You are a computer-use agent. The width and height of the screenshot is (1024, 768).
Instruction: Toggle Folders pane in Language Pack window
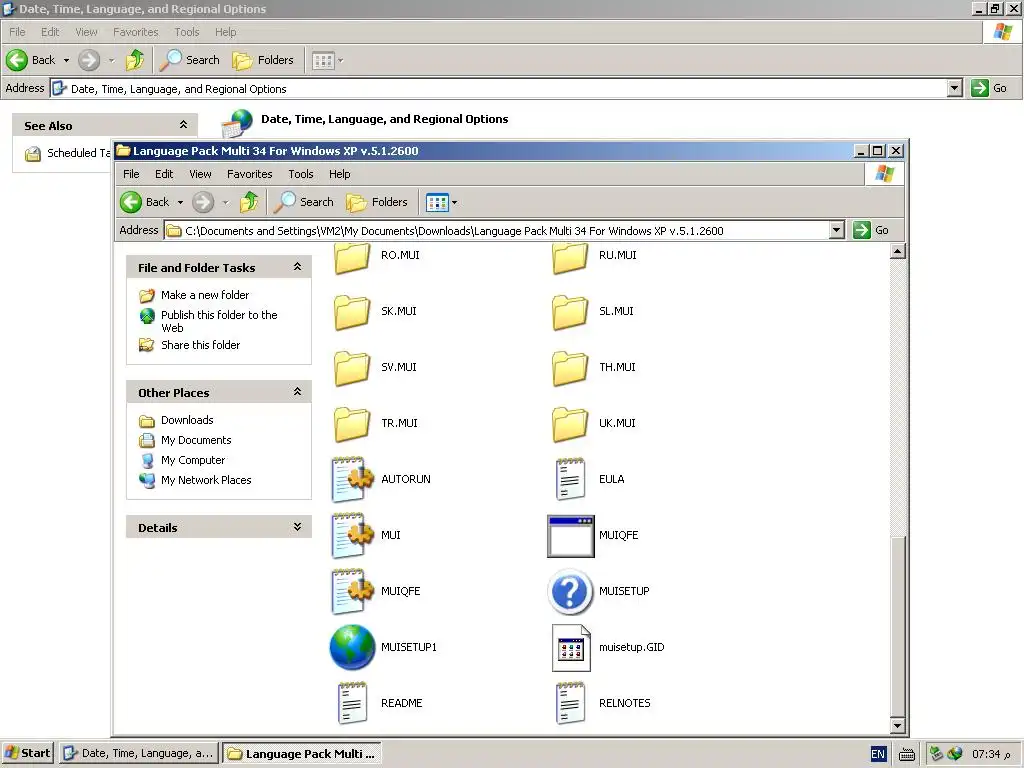377,202
